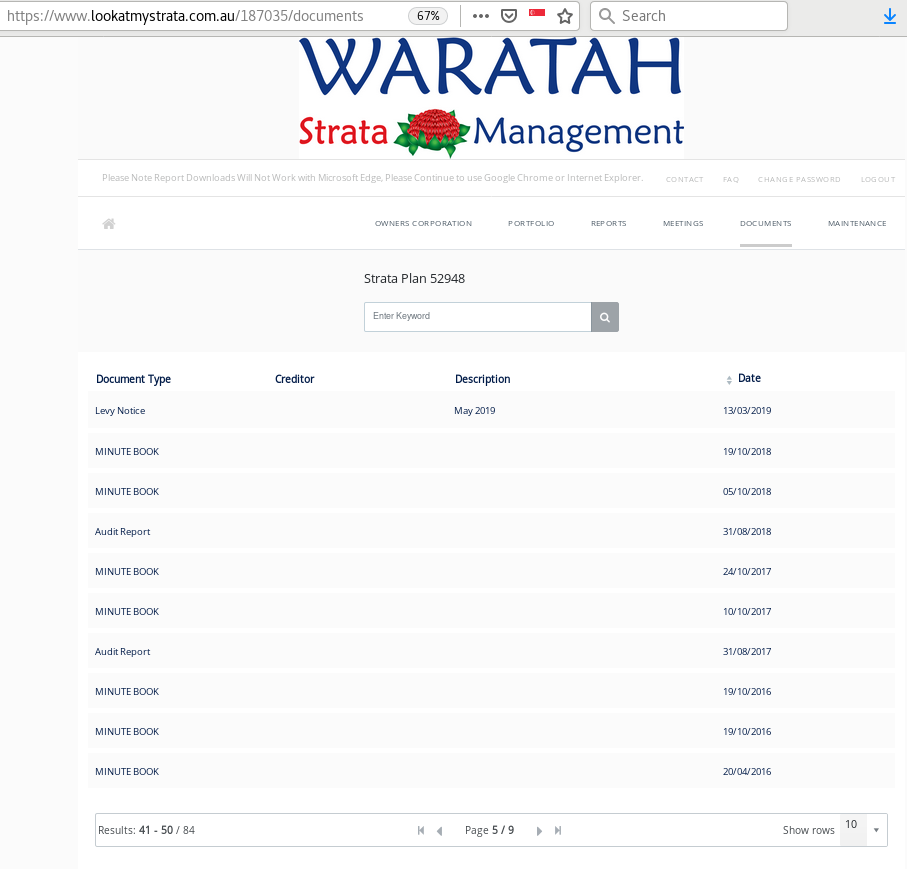Open the FAQ link
The width and height of the screenshot is (907, 869).
731,179
